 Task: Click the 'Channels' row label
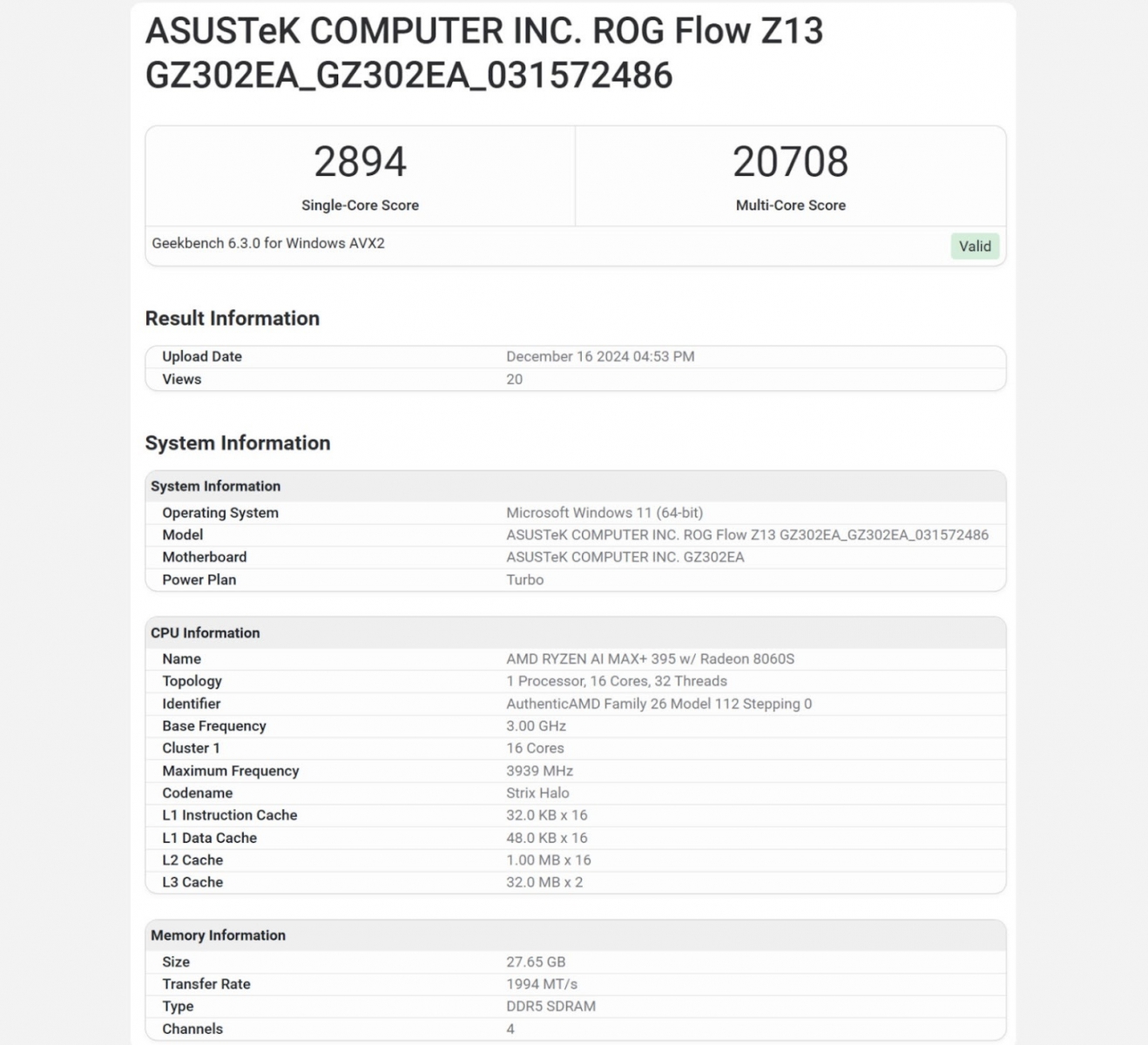(x=192, y=1029)
